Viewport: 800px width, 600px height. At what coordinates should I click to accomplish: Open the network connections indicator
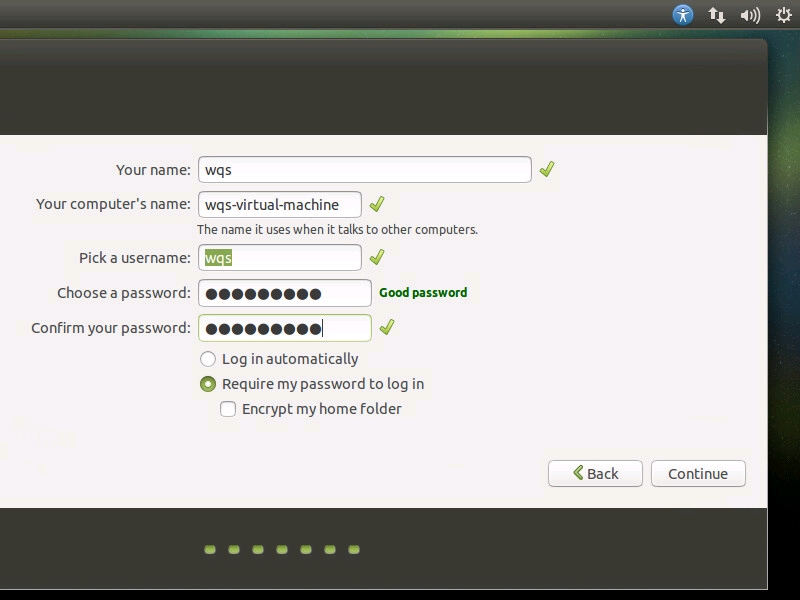(x=716, y=15)
